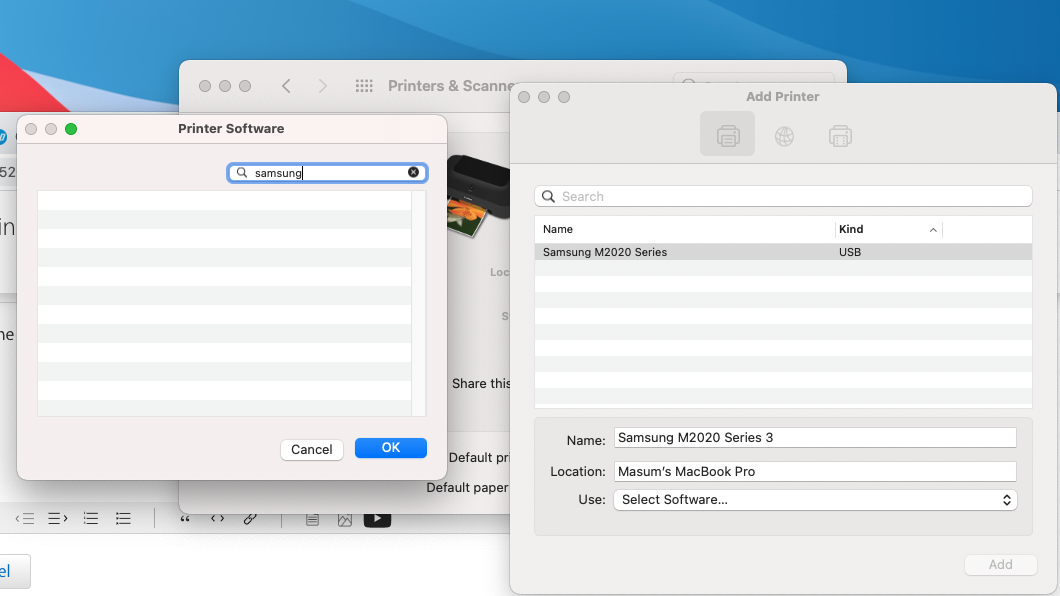The image size is (1060, 596).
Task: Insert video from editor toolbar
Action: coord(377,519)
